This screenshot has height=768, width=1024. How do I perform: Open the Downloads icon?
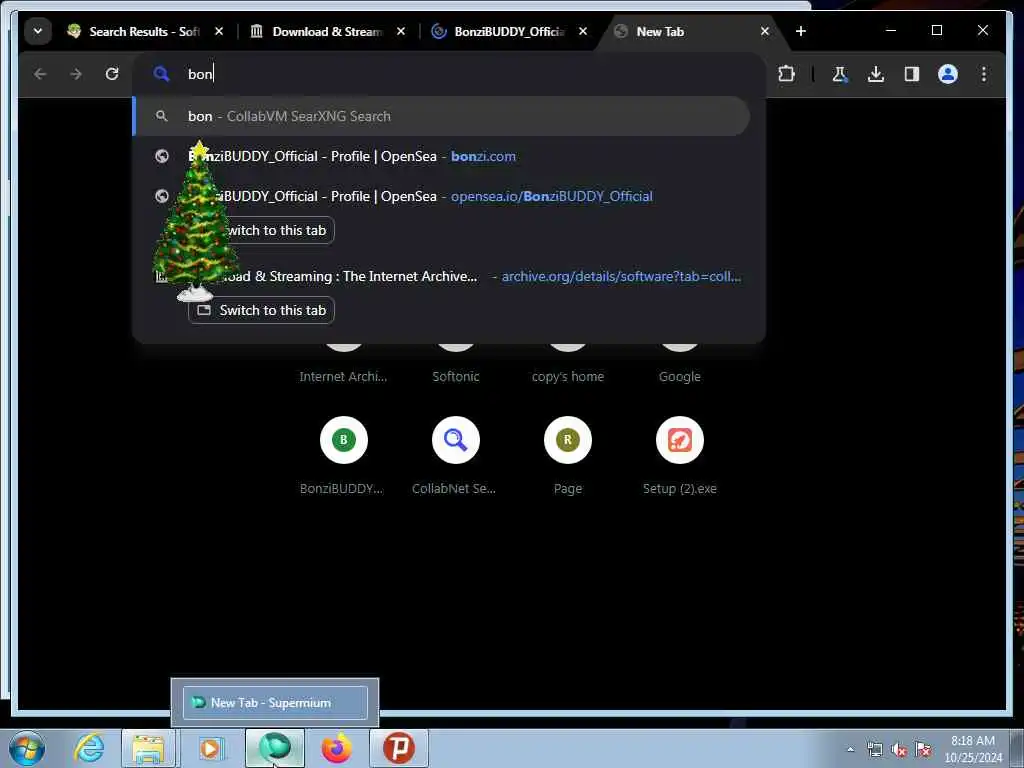click(876, 74)
